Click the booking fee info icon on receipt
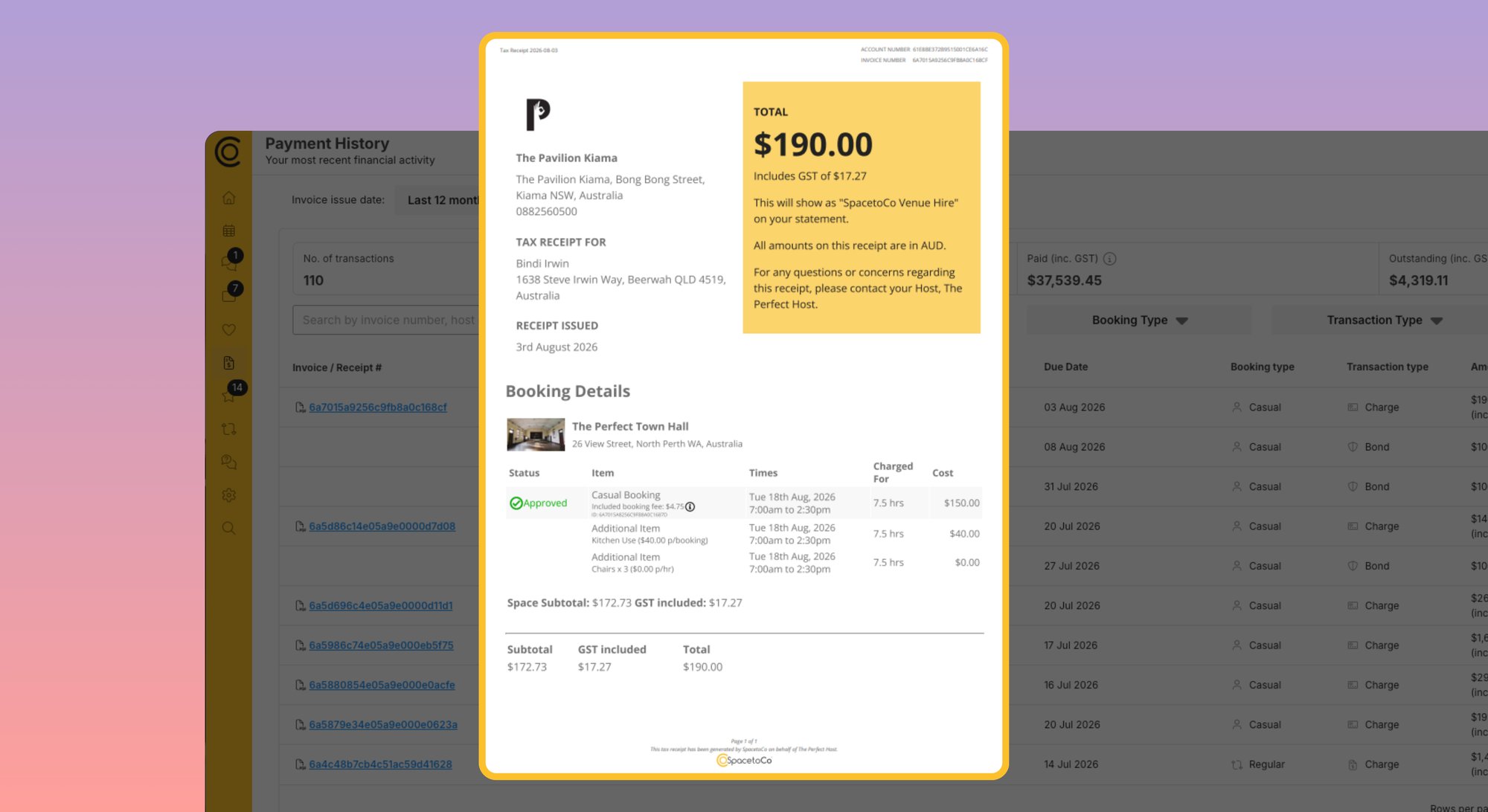Viewport: 1488px width, 812px height. pyautogui.click(x=690, y=507)
